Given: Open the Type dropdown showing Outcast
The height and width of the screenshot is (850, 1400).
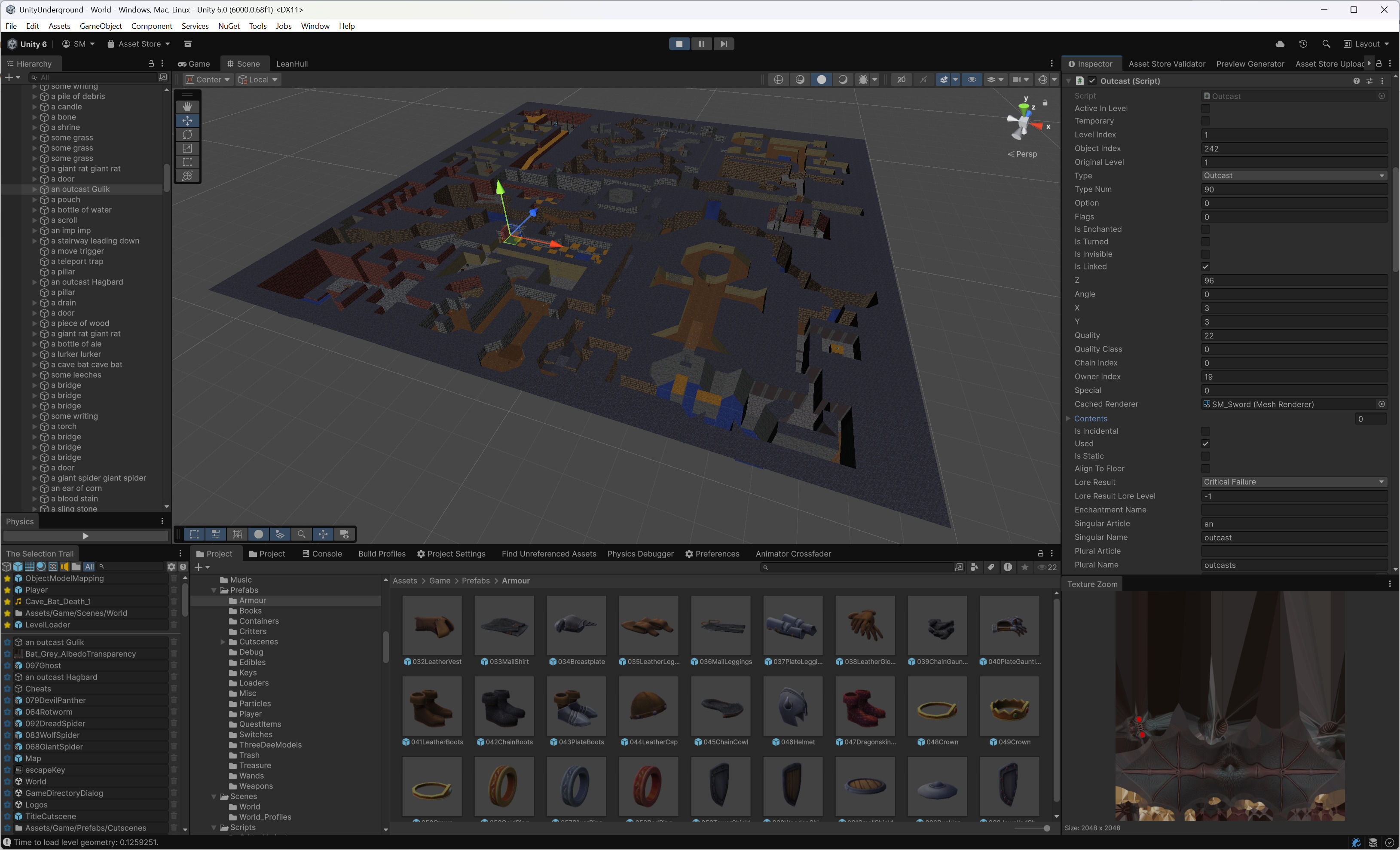Looking at the screenshot, I should [x=1294, y=176].
